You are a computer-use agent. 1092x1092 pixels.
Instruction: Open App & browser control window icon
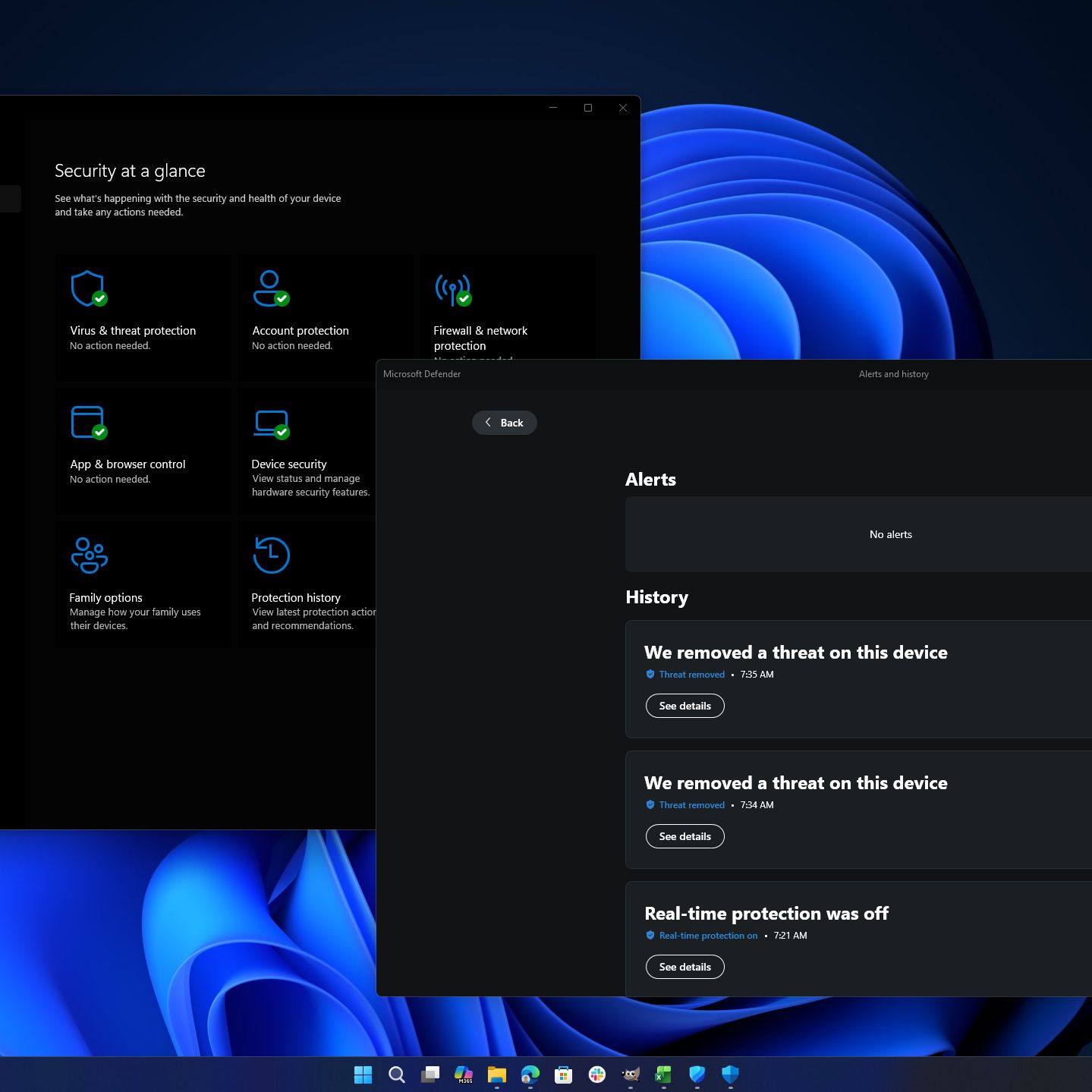click(x=88, y=423)
